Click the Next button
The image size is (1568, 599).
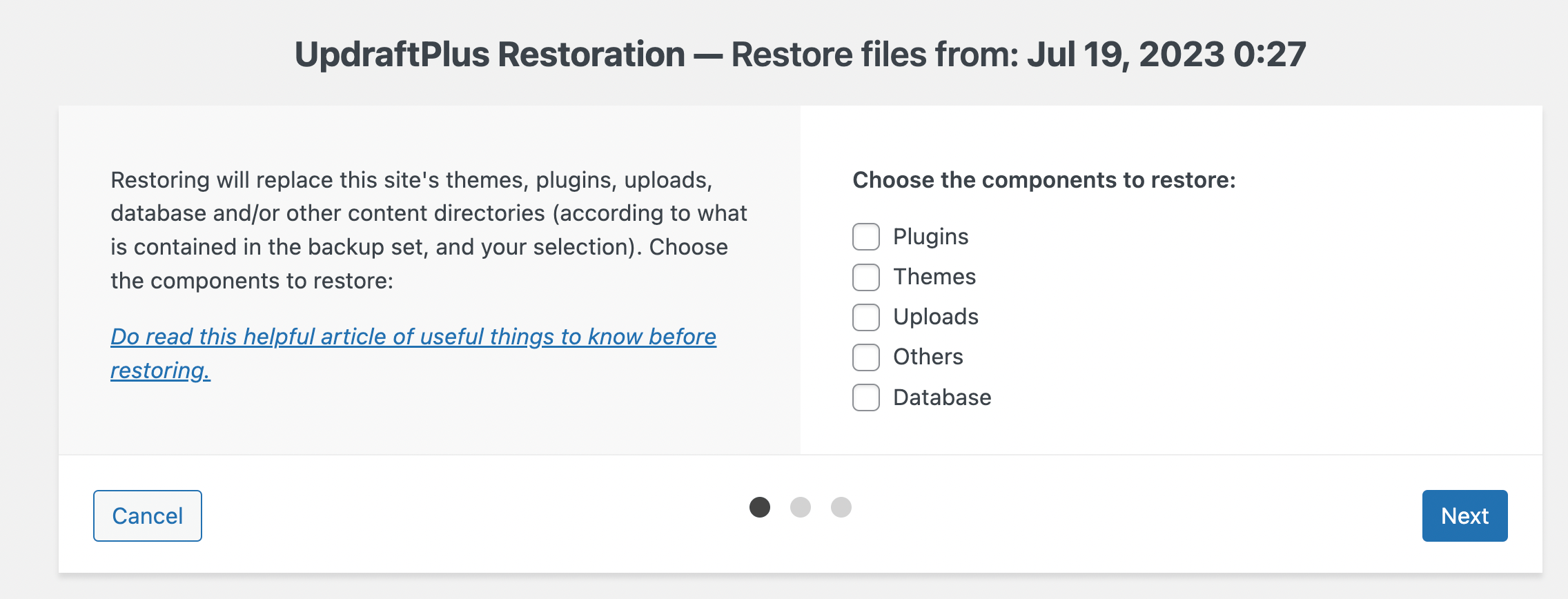coord(1464,515)
